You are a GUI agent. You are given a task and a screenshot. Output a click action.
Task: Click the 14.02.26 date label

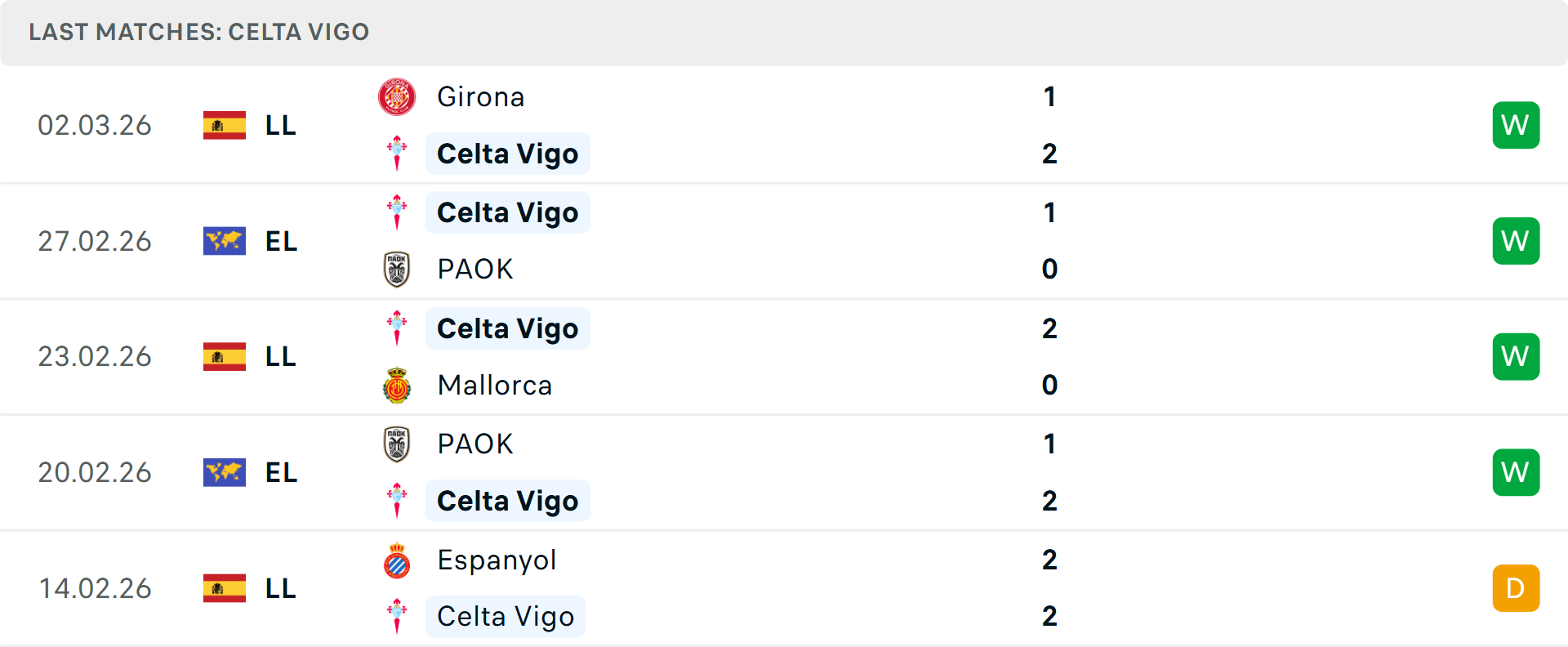click(x=95, y=588)
